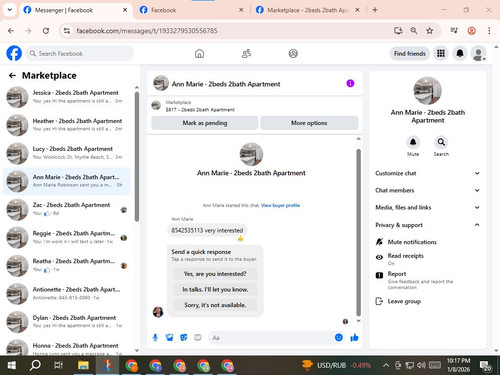Expand Media, files and links section
The image size is (500, 375).
click(428, 207)
